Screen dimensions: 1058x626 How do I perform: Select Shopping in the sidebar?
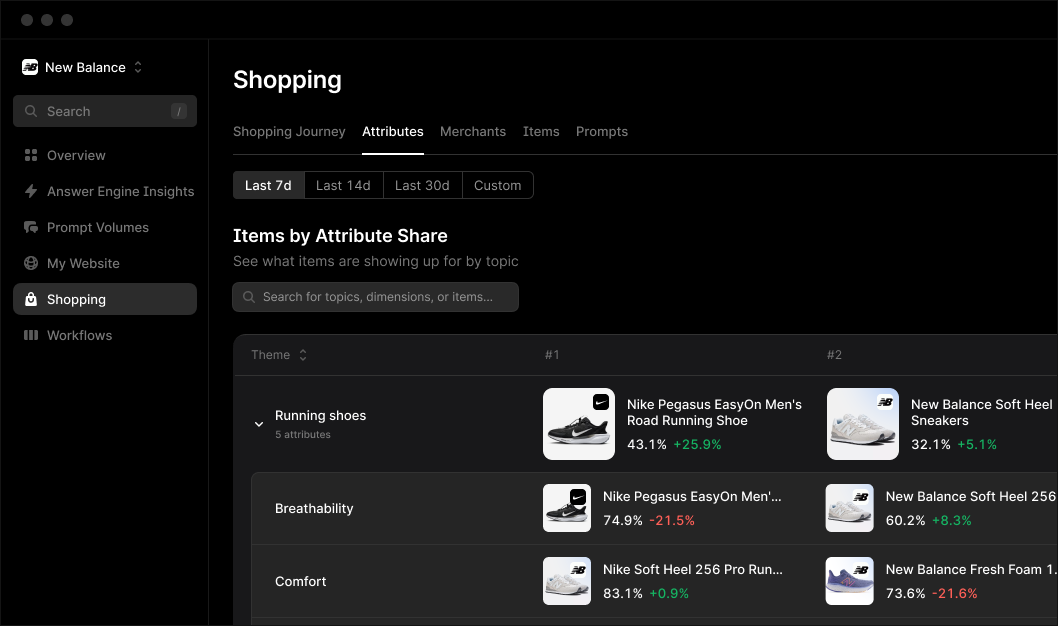point(105,299)
